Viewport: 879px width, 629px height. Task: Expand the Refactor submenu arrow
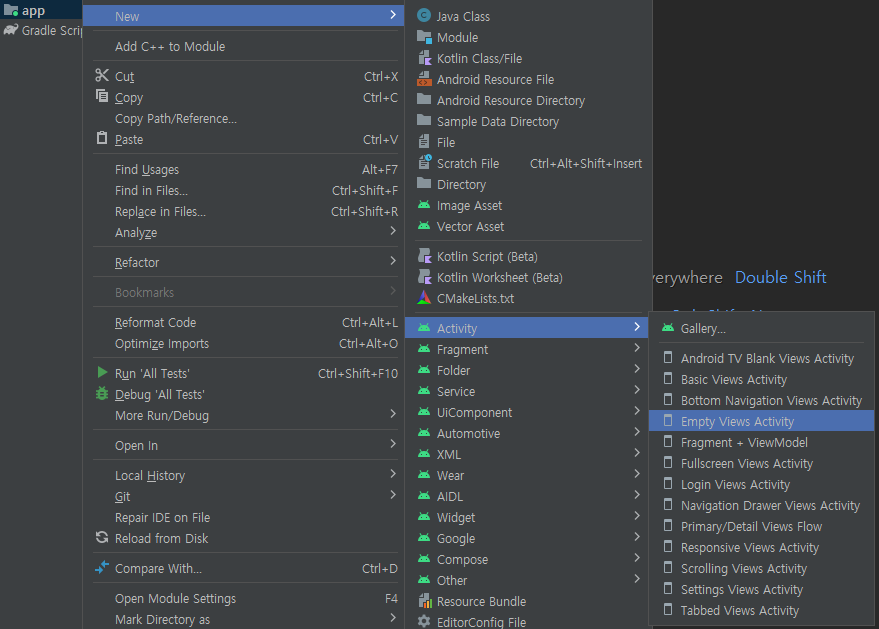point(393,261)
